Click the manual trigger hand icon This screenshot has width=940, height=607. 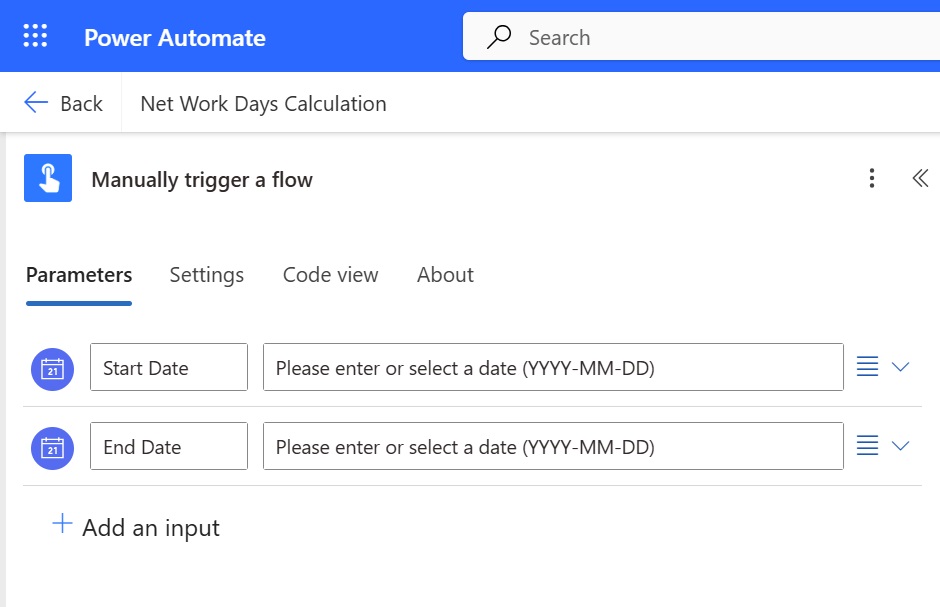(48, 178)
